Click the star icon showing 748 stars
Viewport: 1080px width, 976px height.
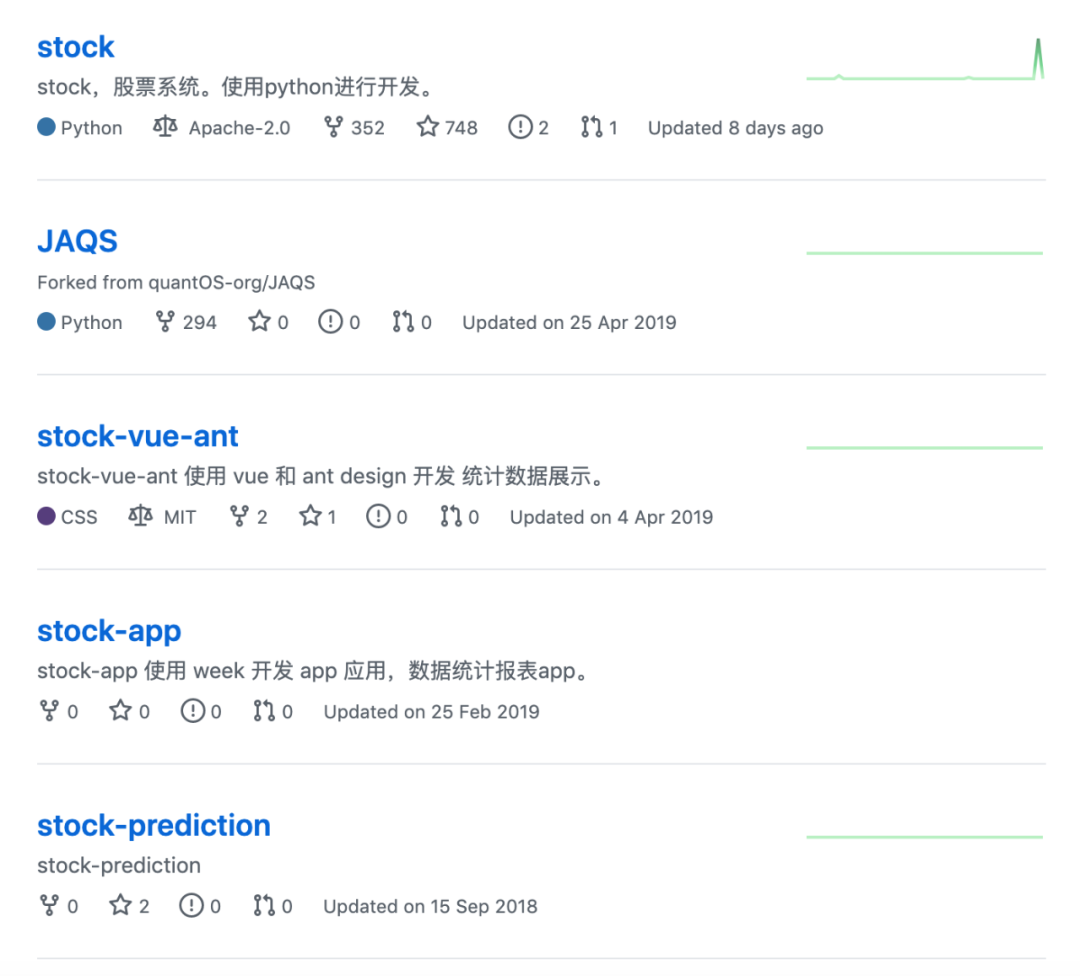(x=428, y=127)
